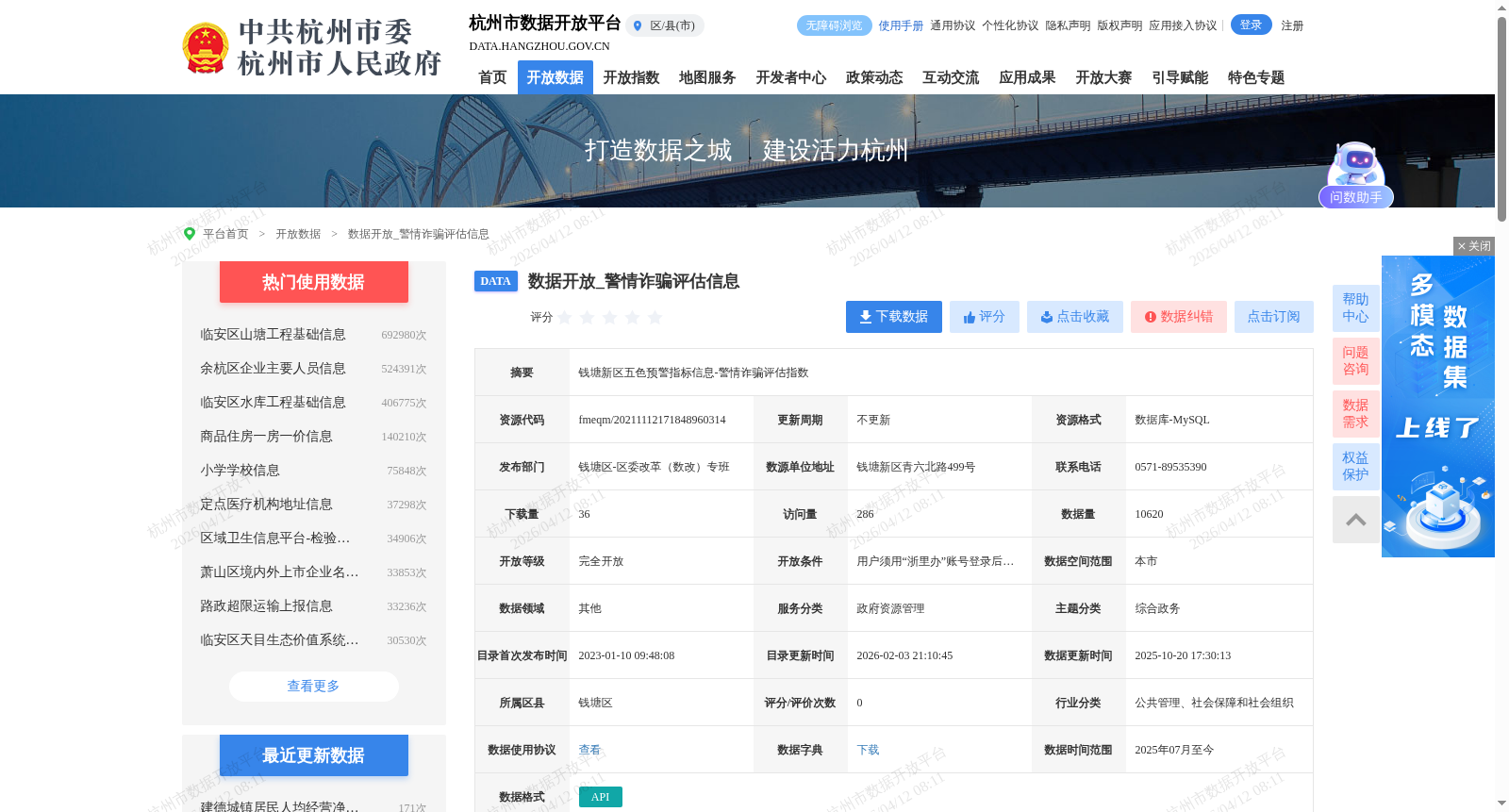Select the 引导赋能 nav tab

click(x=1180, y=77)
